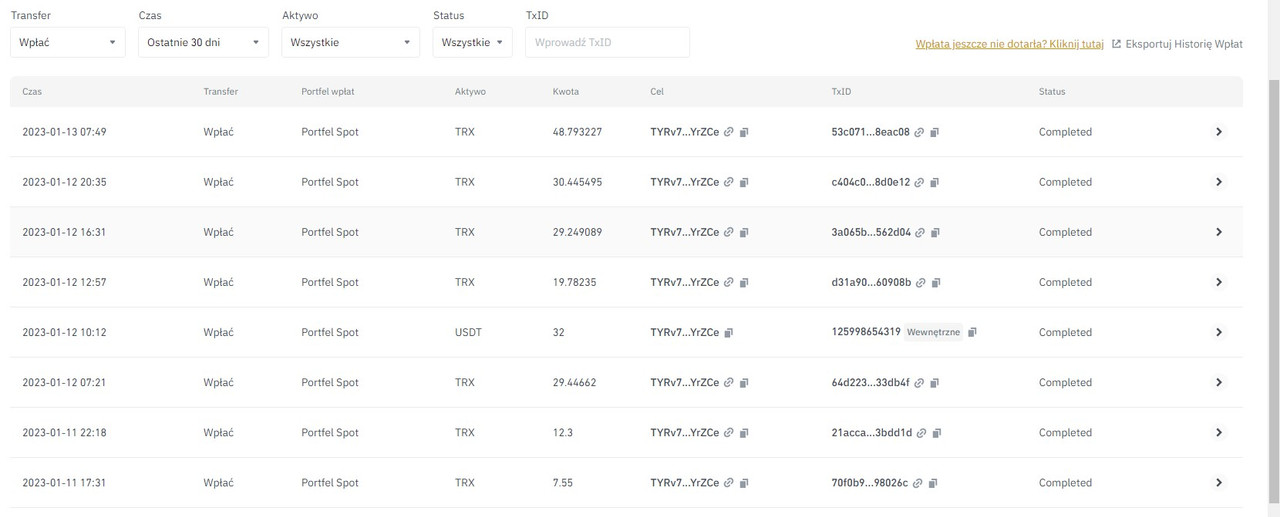
Task: Open the Transfer dropdown set to Wpłać
Action: tap(68, 42)
